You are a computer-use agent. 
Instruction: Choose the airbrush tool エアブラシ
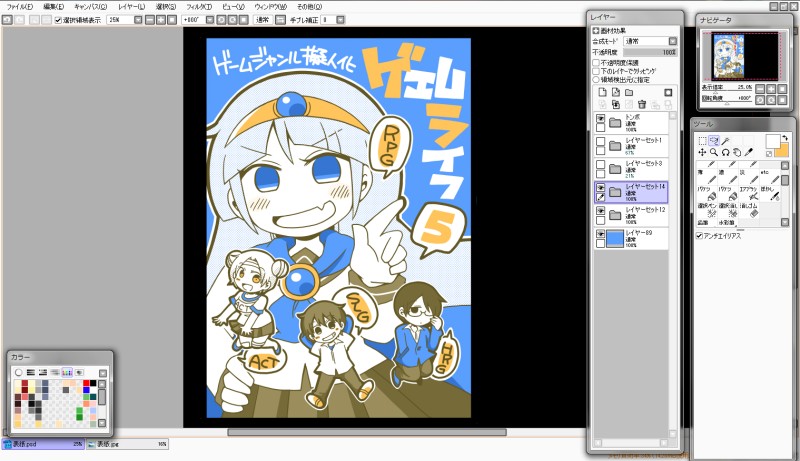[x=748, y=194]
